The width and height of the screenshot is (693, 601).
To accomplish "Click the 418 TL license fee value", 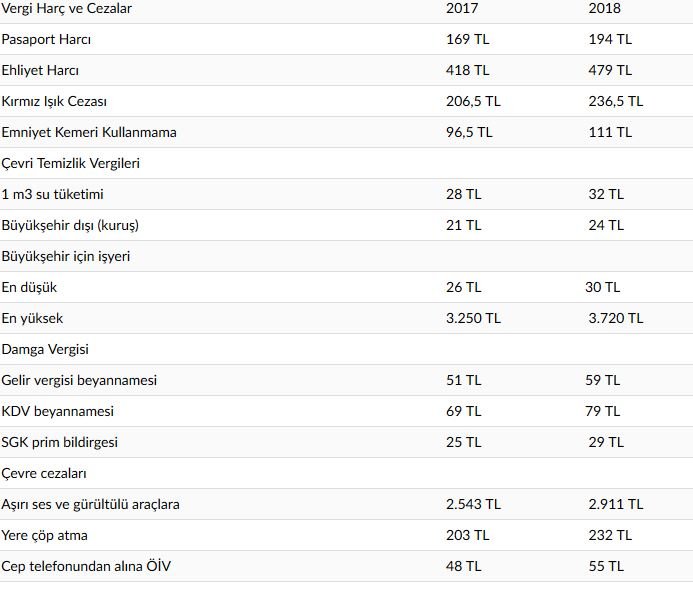I will 467,70.
